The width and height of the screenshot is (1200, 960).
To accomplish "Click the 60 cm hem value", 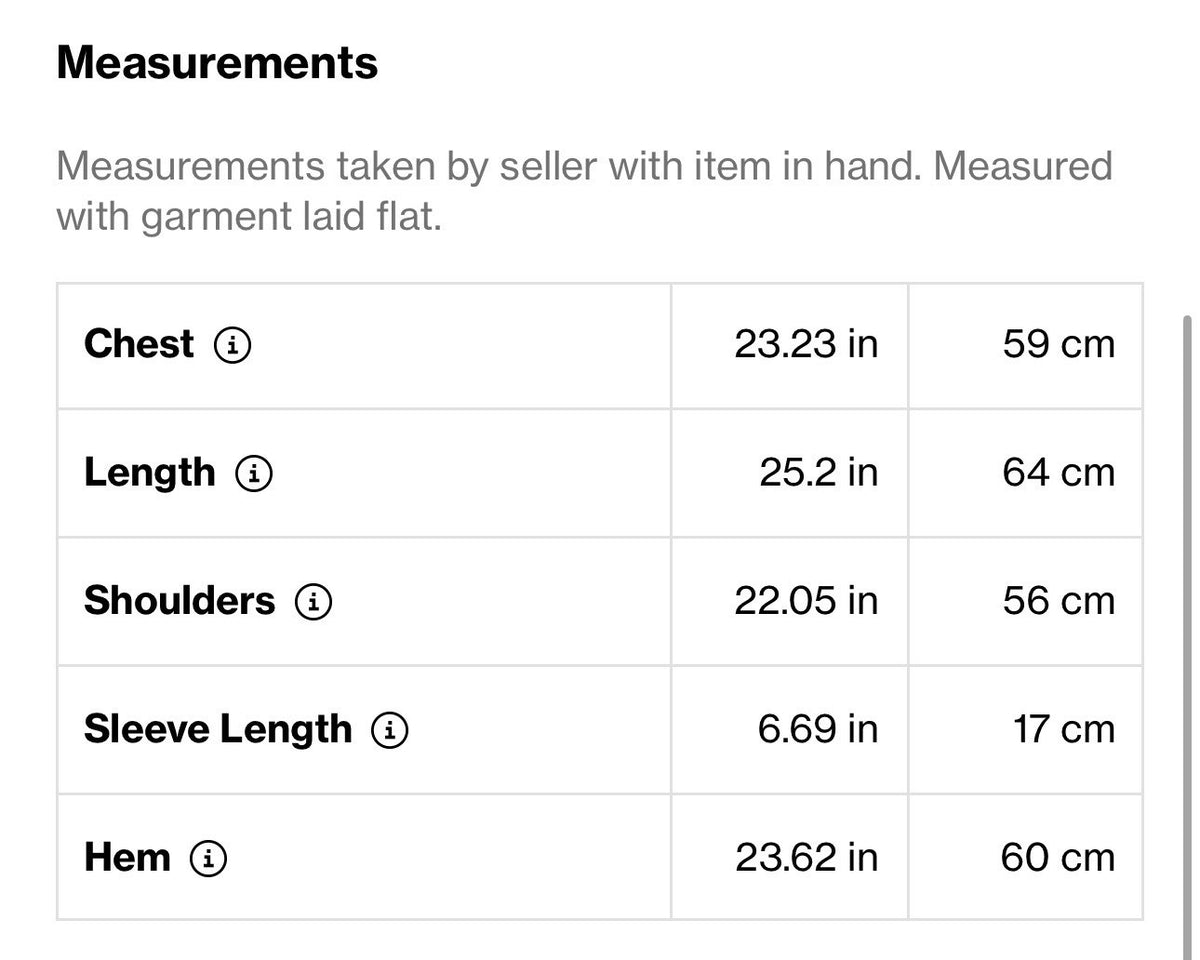I will [x=1058, y=858].
